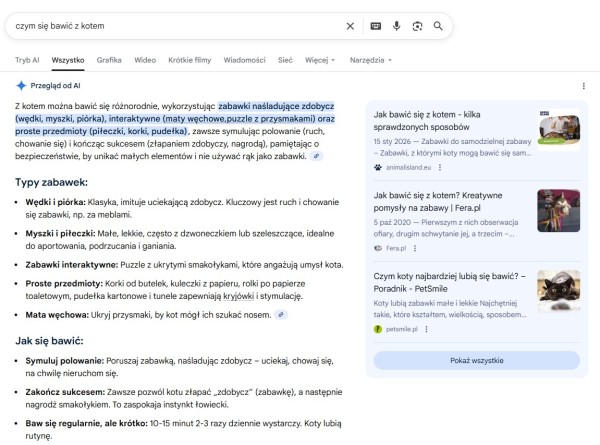
Task: Open the PetSmile 'Czym koty najbardziej lubią' result
Action: [450, 282]
